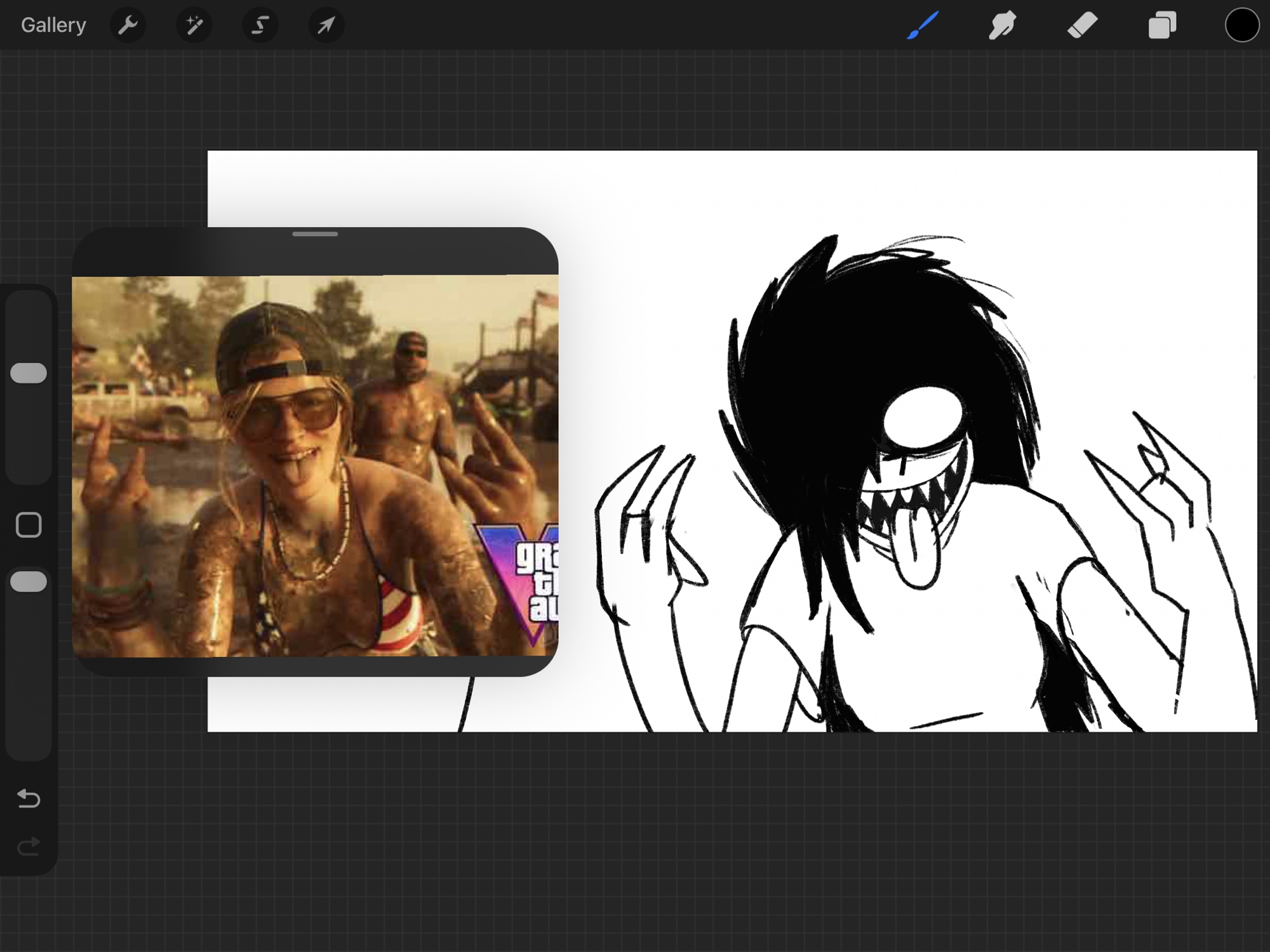Open the black color swatch picker

click(1241, 25)
